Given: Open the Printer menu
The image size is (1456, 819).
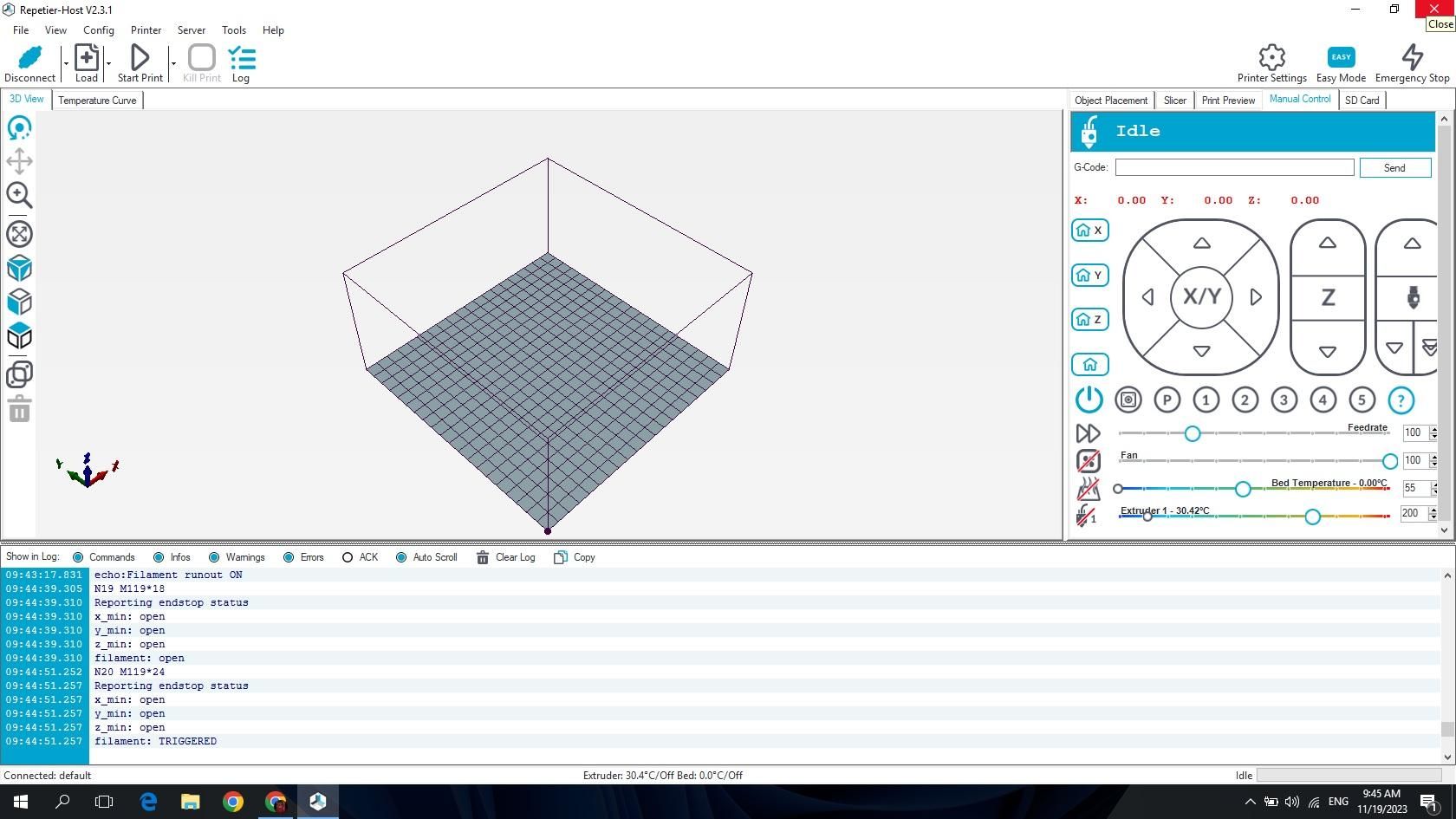Looking at the screenshot, I should click(146, 30).
